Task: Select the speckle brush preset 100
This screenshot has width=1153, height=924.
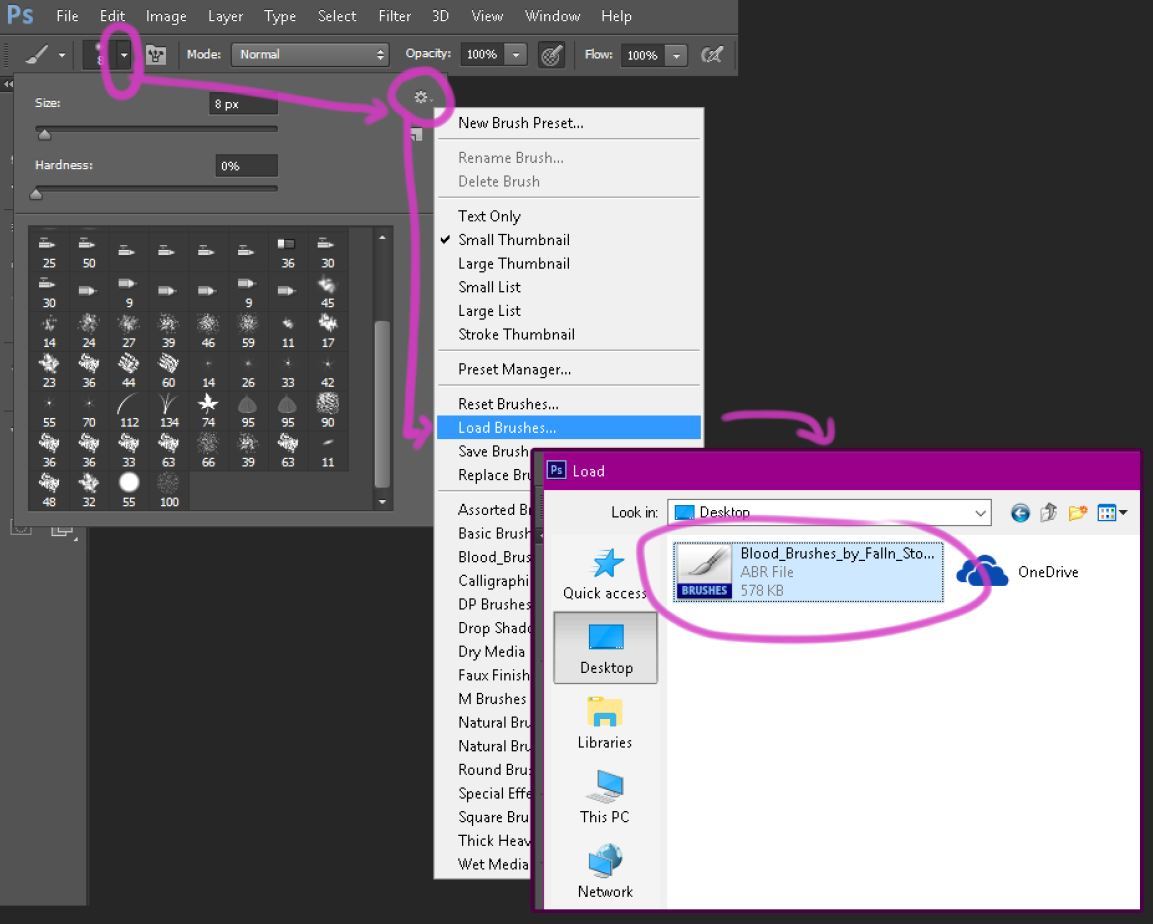Action: click(169, 490)
